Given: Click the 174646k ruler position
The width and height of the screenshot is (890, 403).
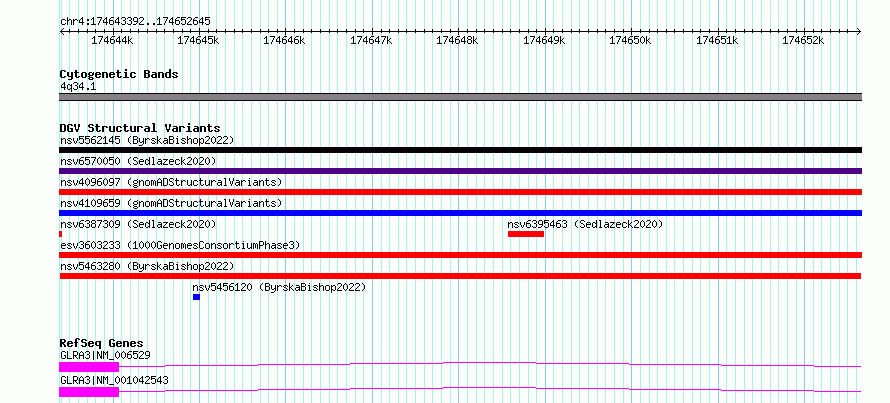Looking at the screenshot, I should pos(284,40).
